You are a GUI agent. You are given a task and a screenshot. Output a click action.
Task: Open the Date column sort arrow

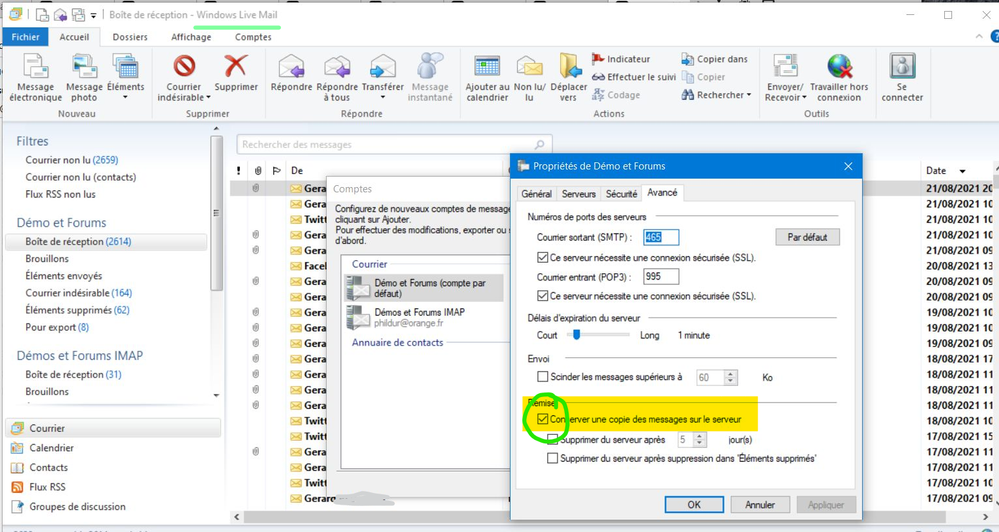point(962,172)
